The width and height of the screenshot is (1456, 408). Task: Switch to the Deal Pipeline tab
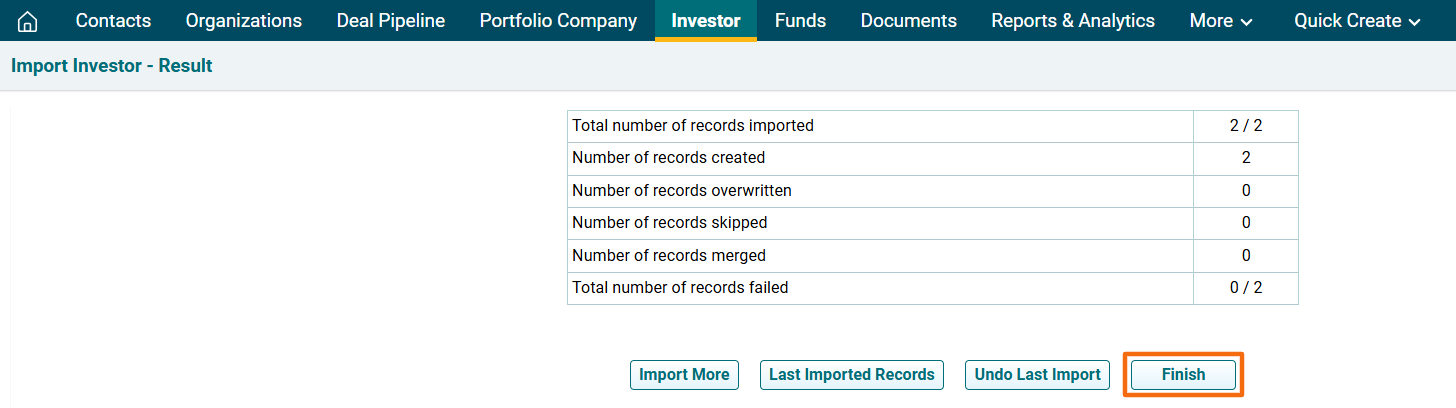[x=391, y=21]
